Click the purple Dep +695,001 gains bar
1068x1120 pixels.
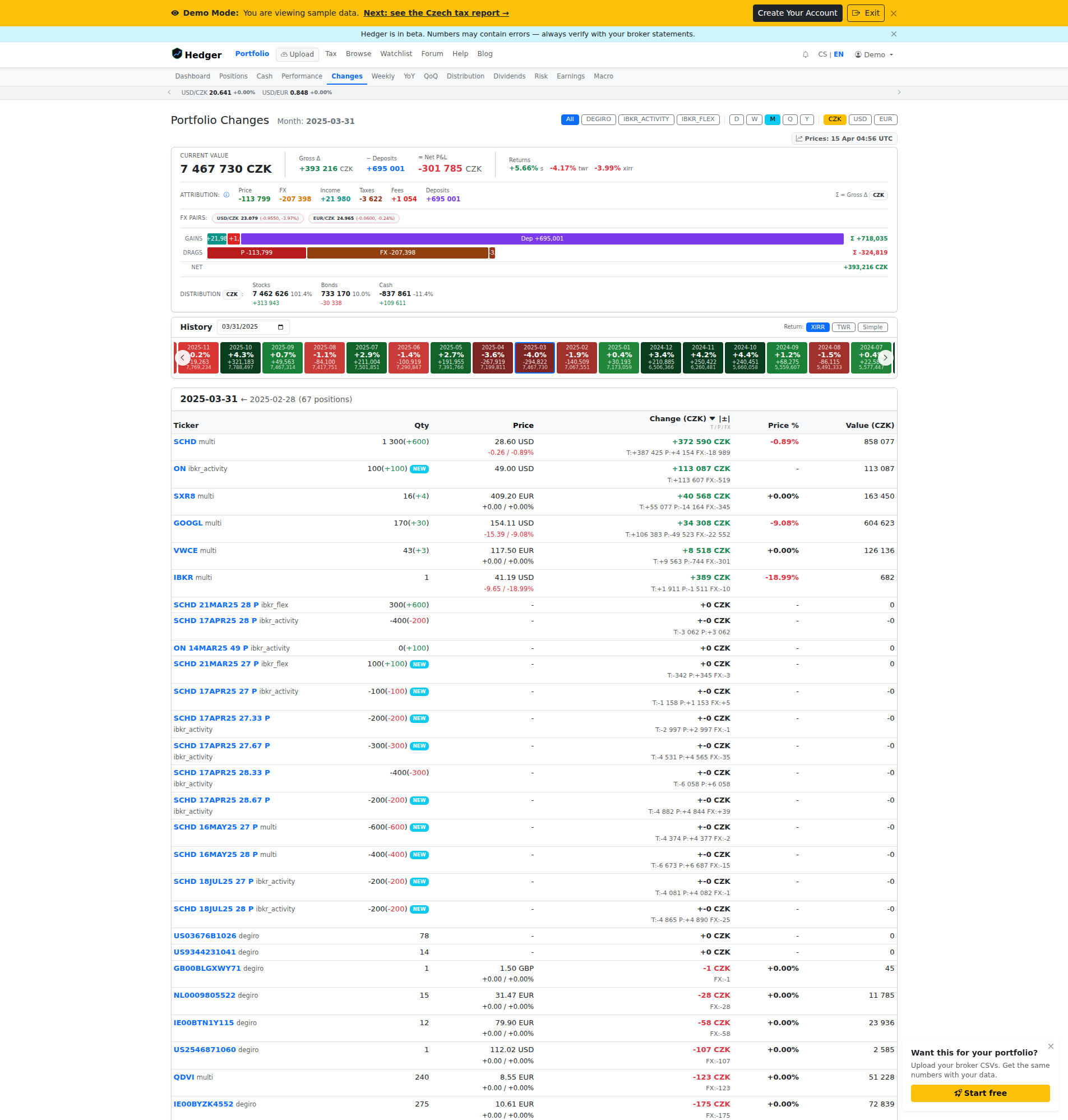542,238
